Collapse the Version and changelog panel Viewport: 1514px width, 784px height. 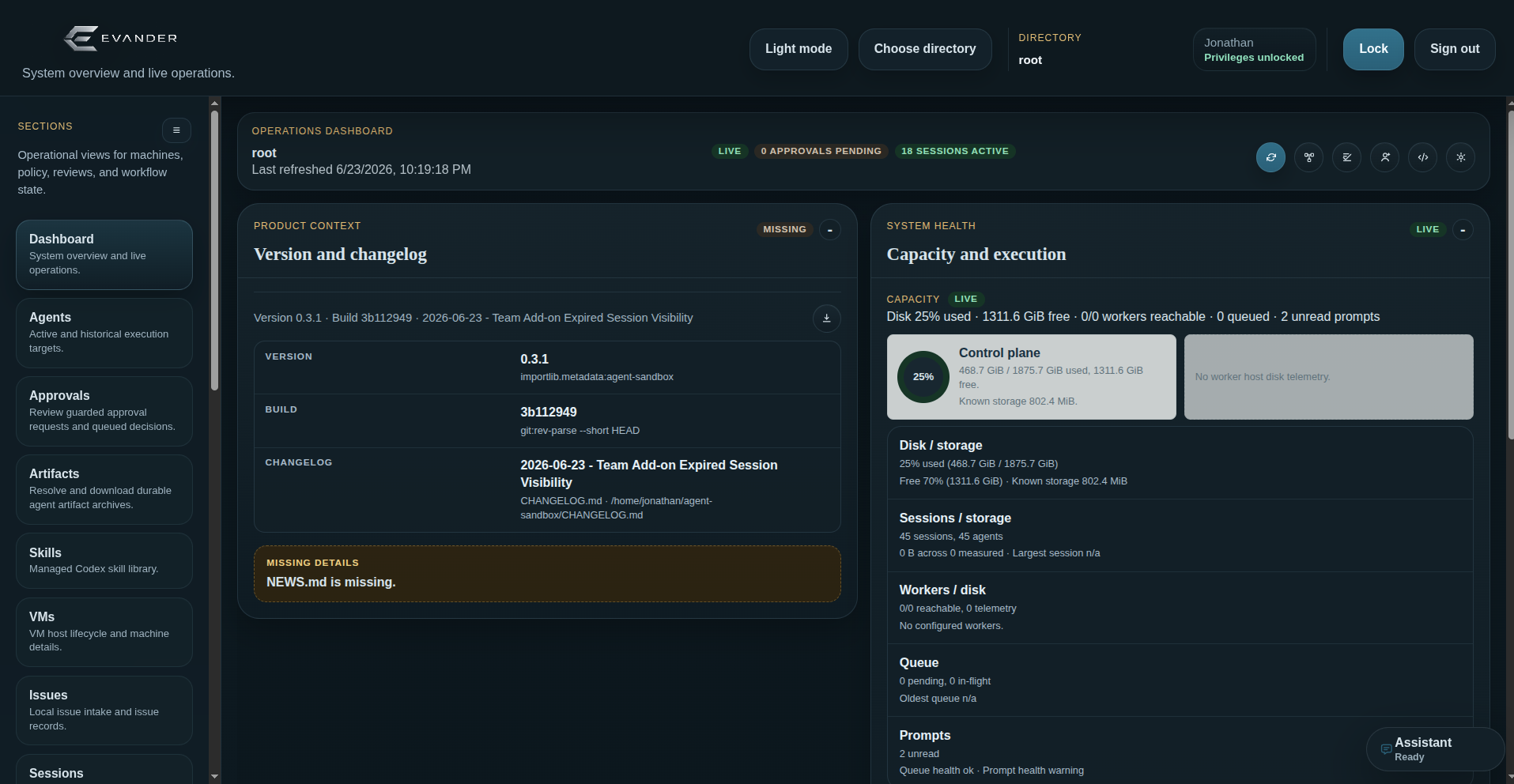tap(829, 230)
